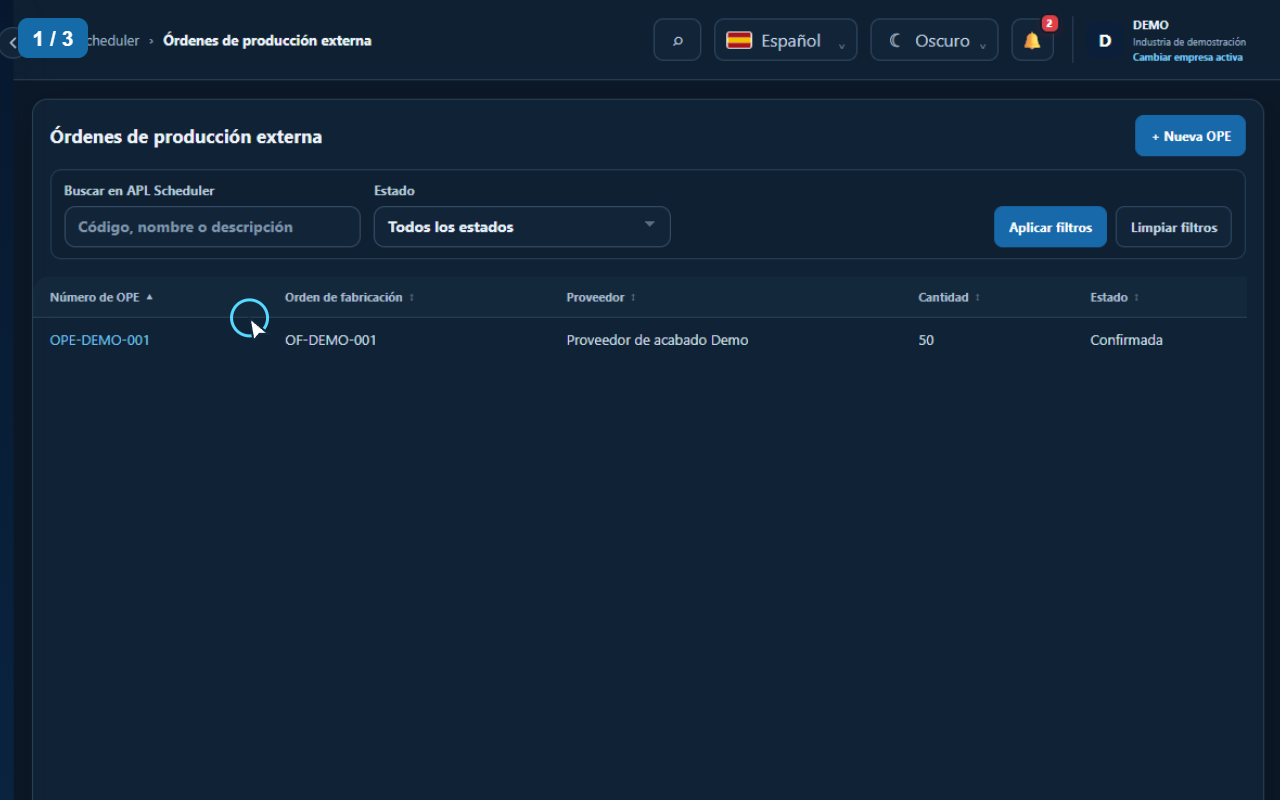This screenshot has width=1280, height=800.
Task: Click the sidebar collapse arrow icon
Action: tap(11, 43)
